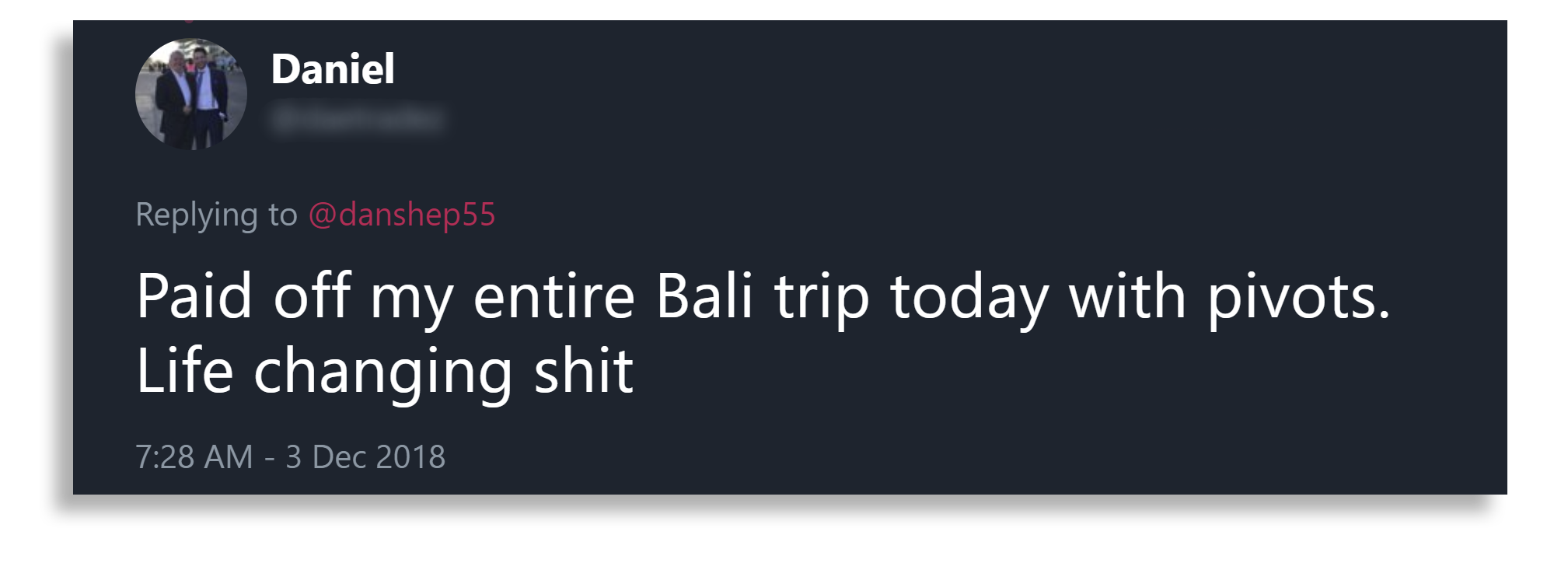Click the word 'off' in the tweet
This screenshot has width=1568, height=563.
[313, 295]
